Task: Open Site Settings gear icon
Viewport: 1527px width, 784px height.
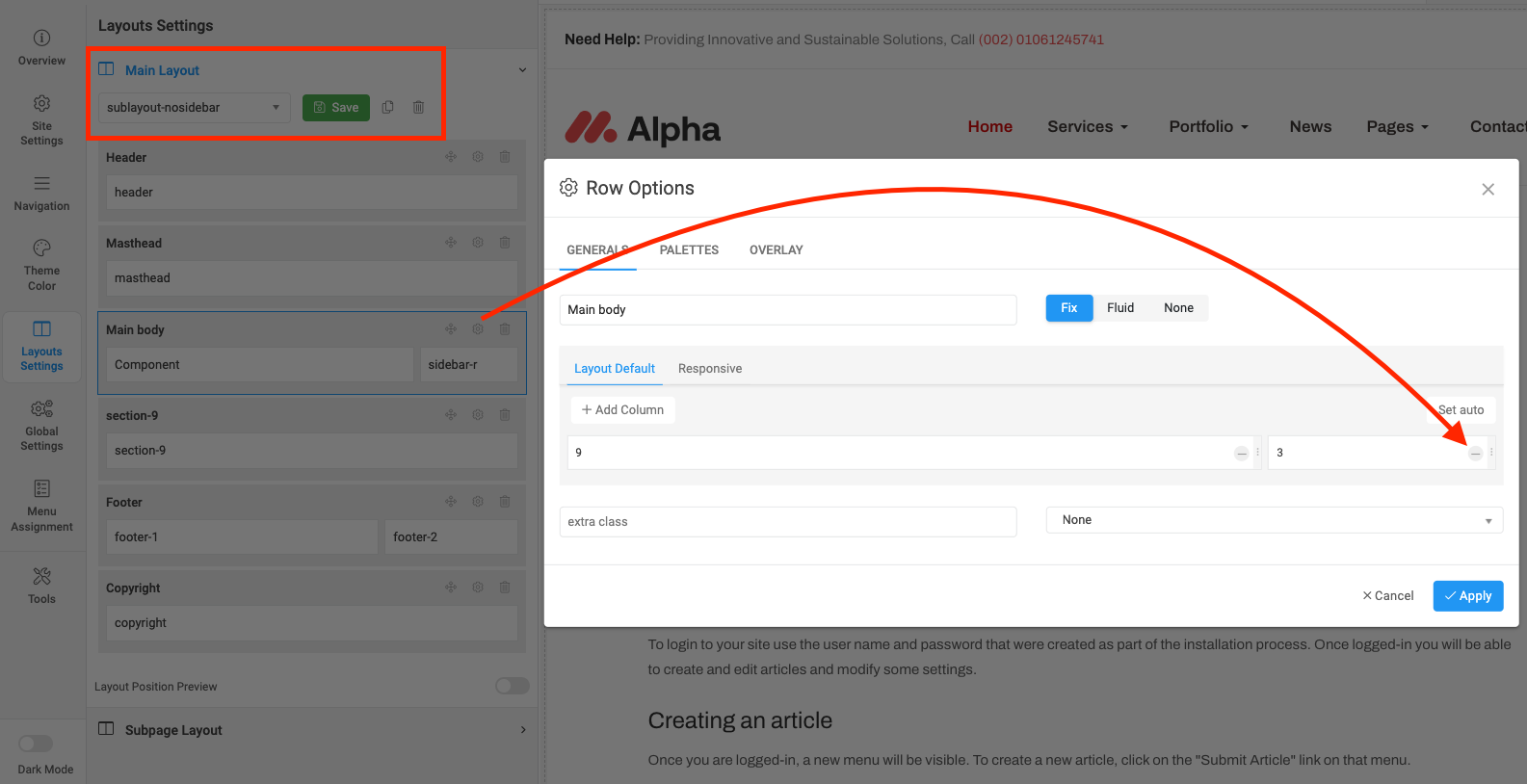Action: pos(41,103)
